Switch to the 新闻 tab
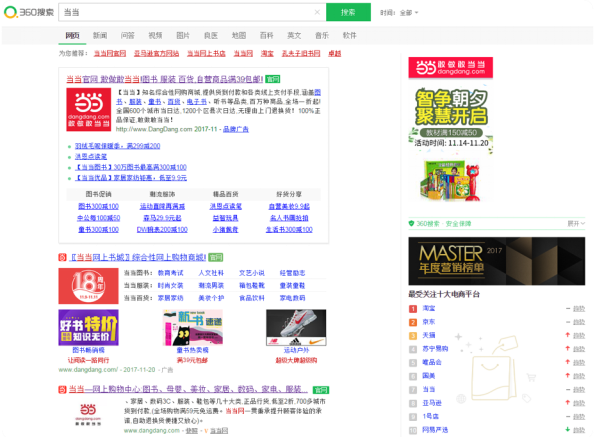 (x=100, y=35)
